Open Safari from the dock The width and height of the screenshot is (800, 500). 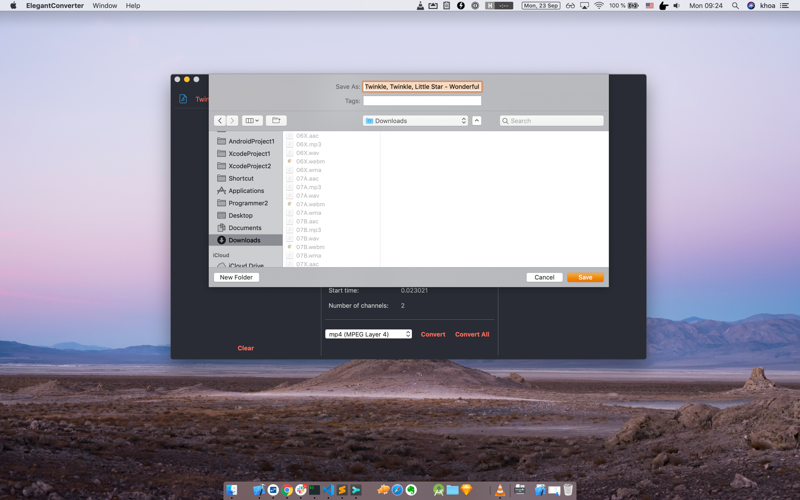coord(397,490)
